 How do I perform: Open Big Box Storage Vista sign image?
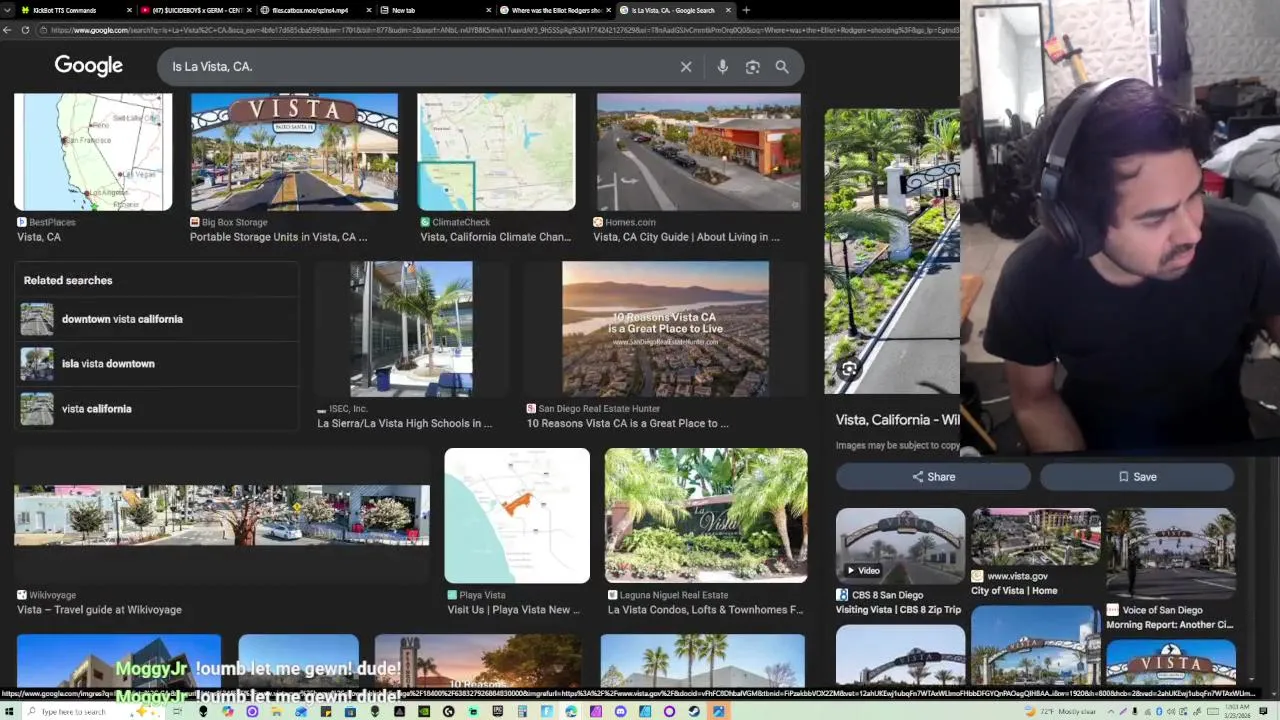pyautogui.click(x=294, y=152)
